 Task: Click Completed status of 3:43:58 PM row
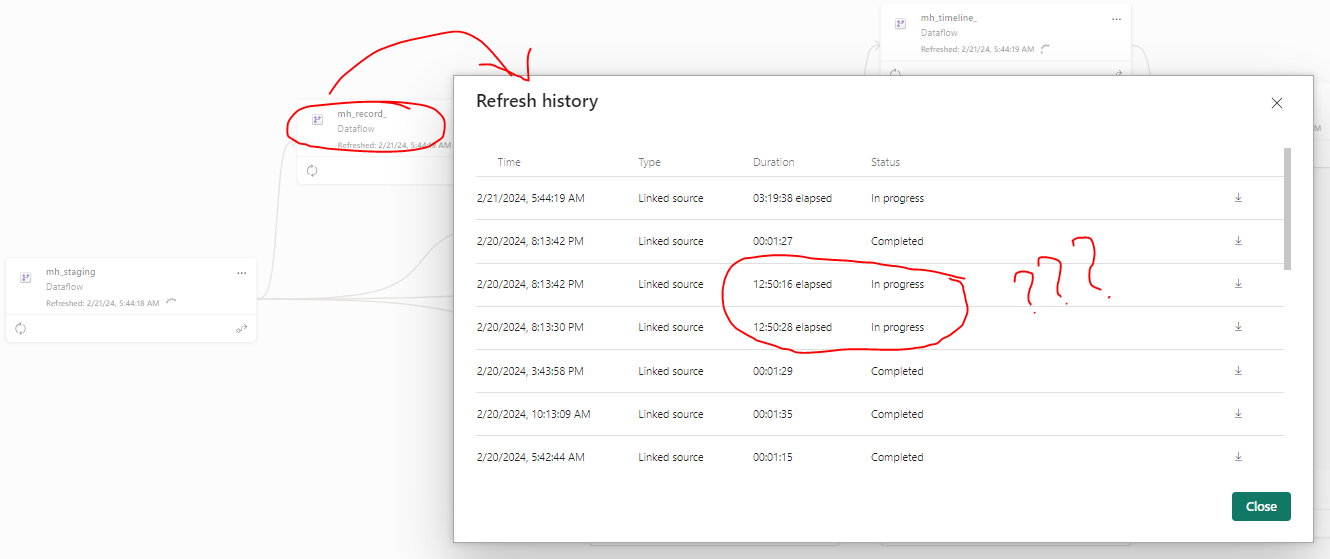tap(897, 371)
